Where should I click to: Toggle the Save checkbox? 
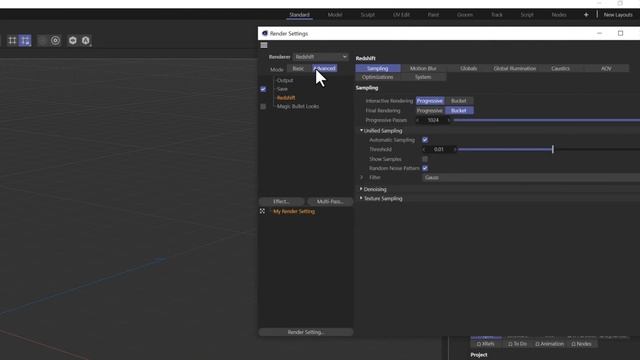pos(263,89)
